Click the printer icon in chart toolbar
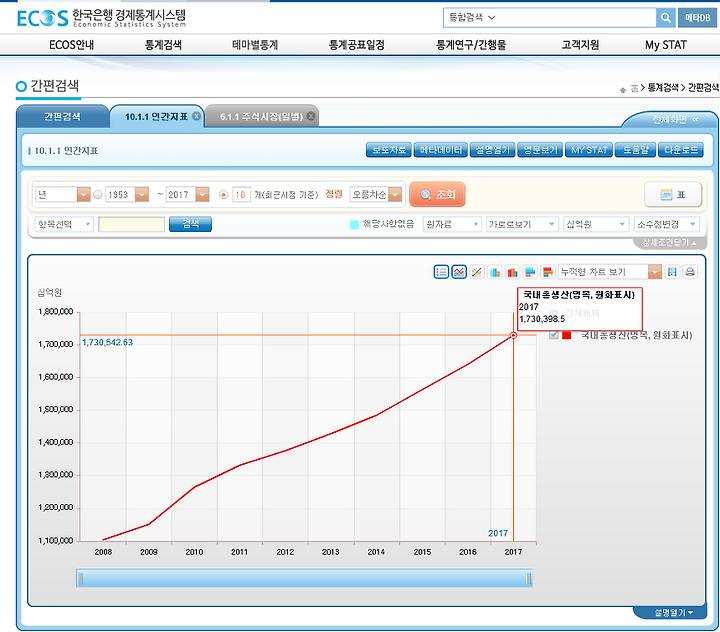The height and width of the screenshot is (632, 720). tap(690, 272)
